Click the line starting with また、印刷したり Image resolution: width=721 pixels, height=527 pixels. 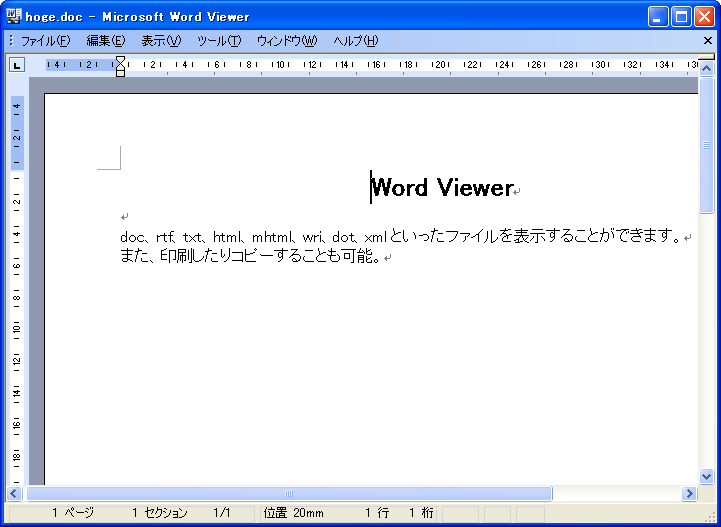click(251, 256)
